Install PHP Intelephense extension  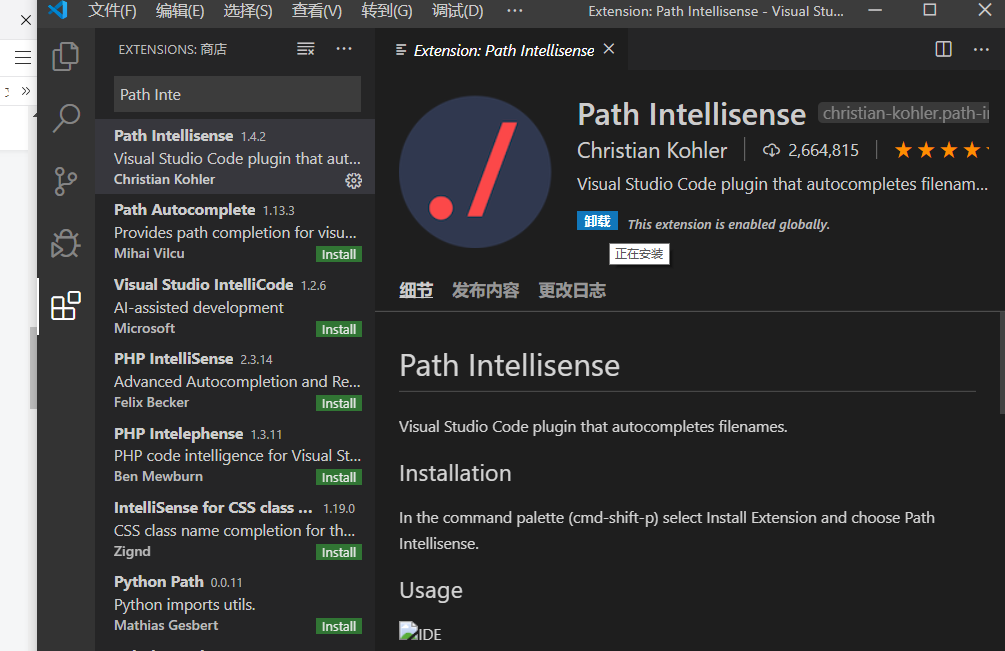338,477
